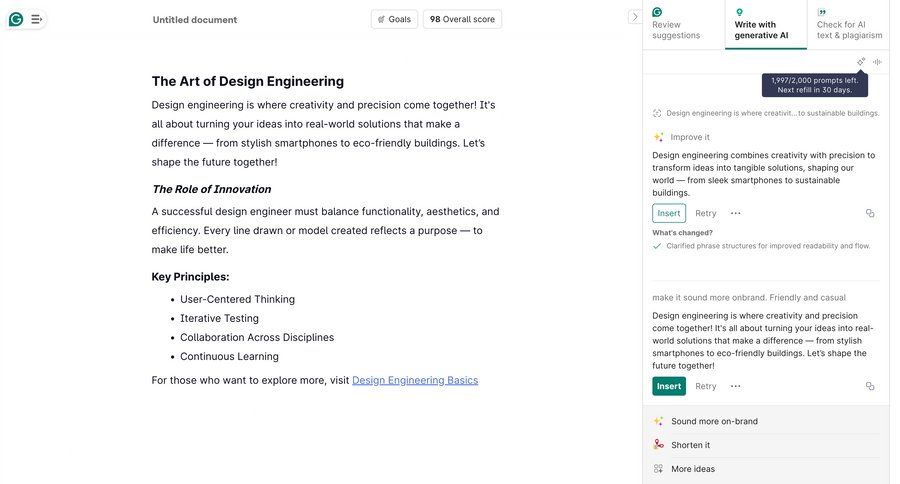Screen dimensions: 900x484
Task: Click the Improve it sparkle icon
Action: 658,137
